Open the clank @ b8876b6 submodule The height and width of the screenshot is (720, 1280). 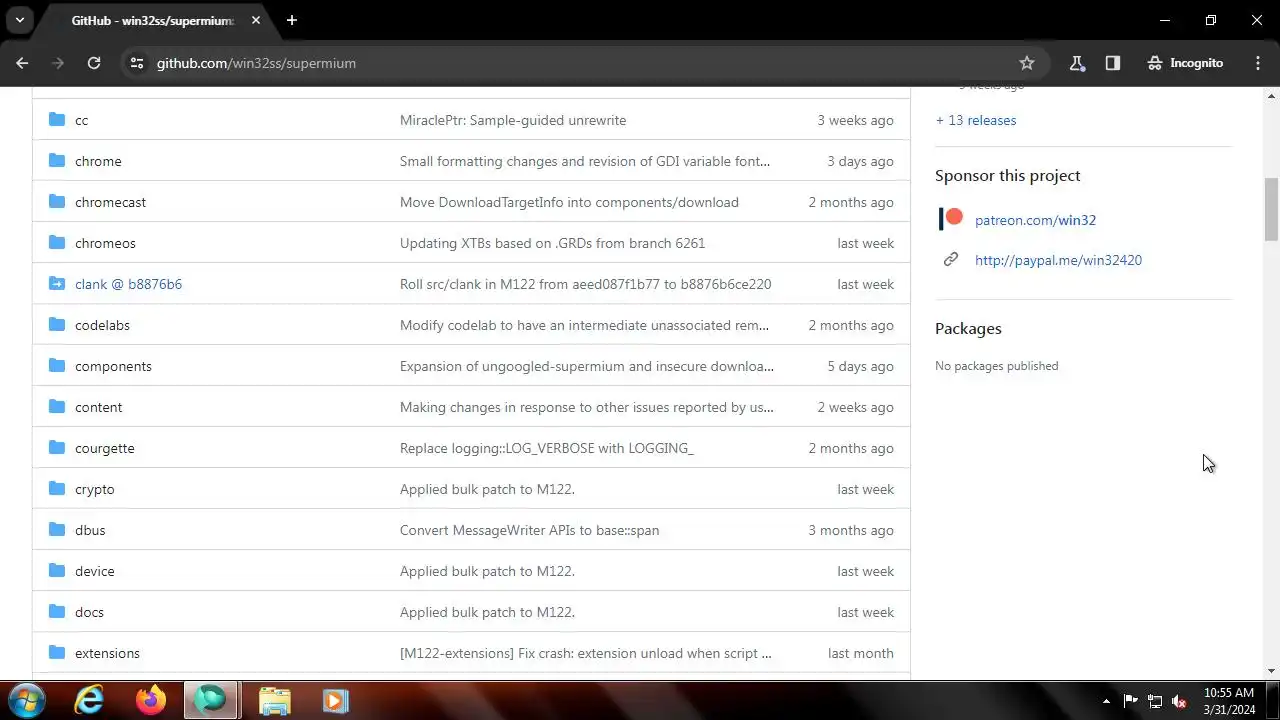point(128,284)
